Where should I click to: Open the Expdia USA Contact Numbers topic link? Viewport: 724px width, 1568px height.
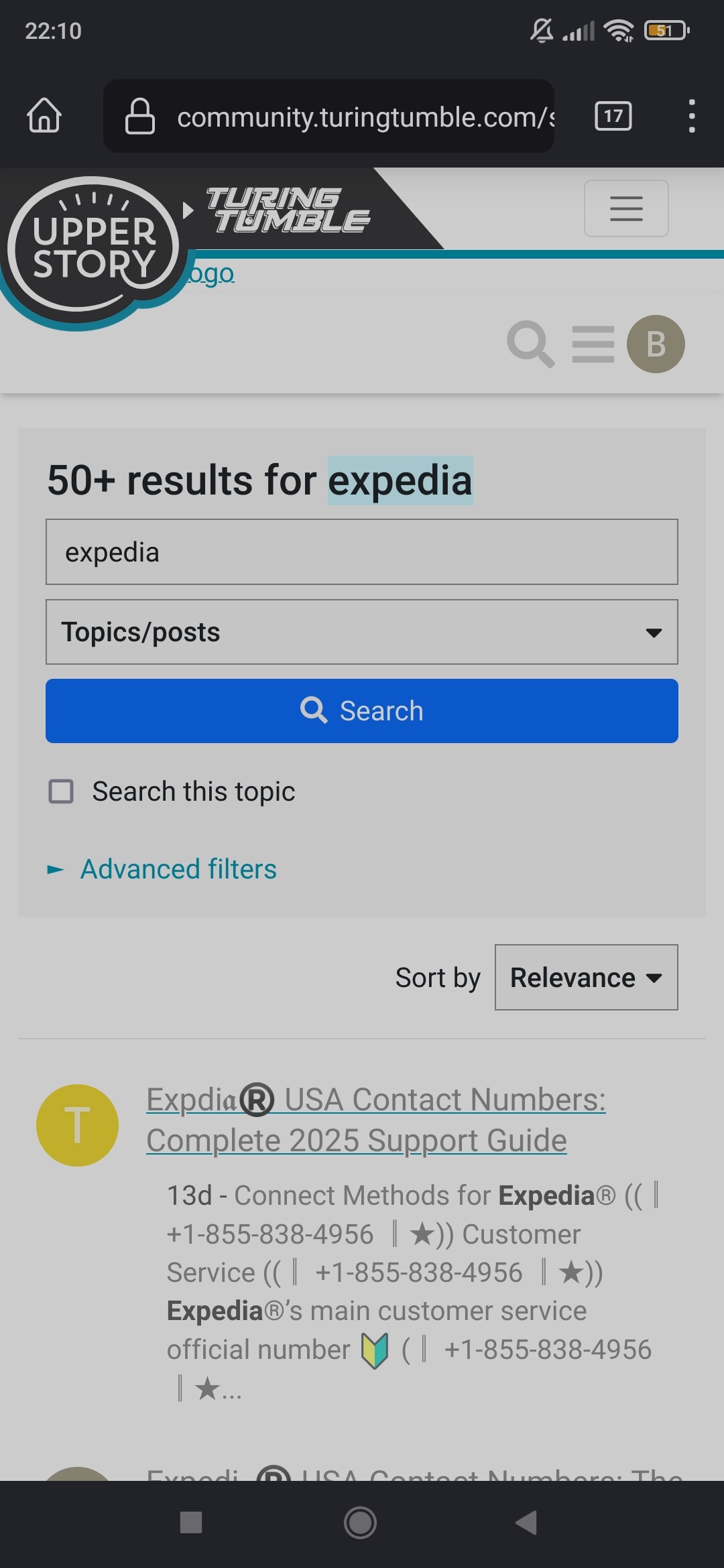[x=375, y=1120]
